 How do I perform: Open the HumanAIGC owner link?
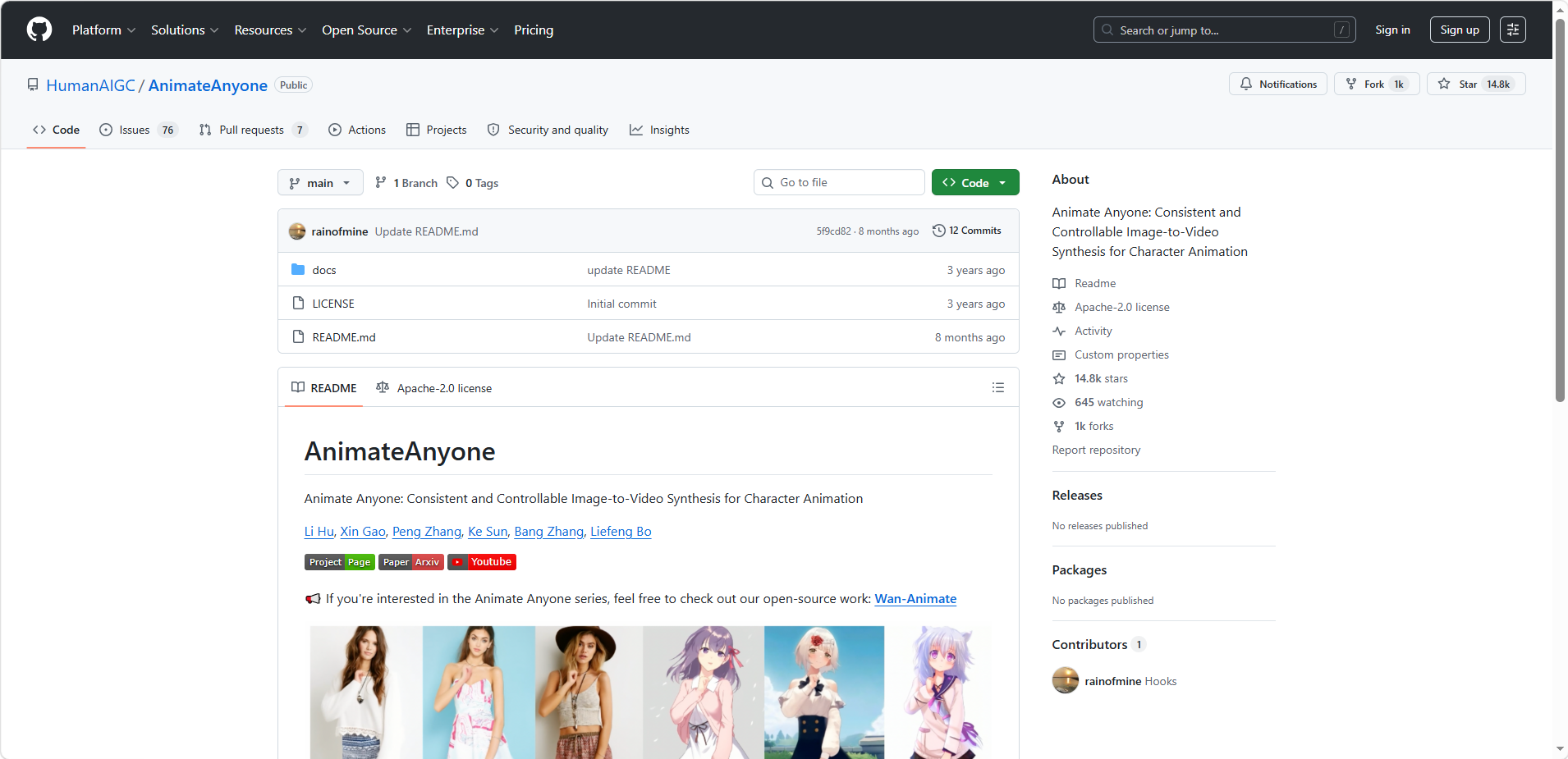click(90, 85)
